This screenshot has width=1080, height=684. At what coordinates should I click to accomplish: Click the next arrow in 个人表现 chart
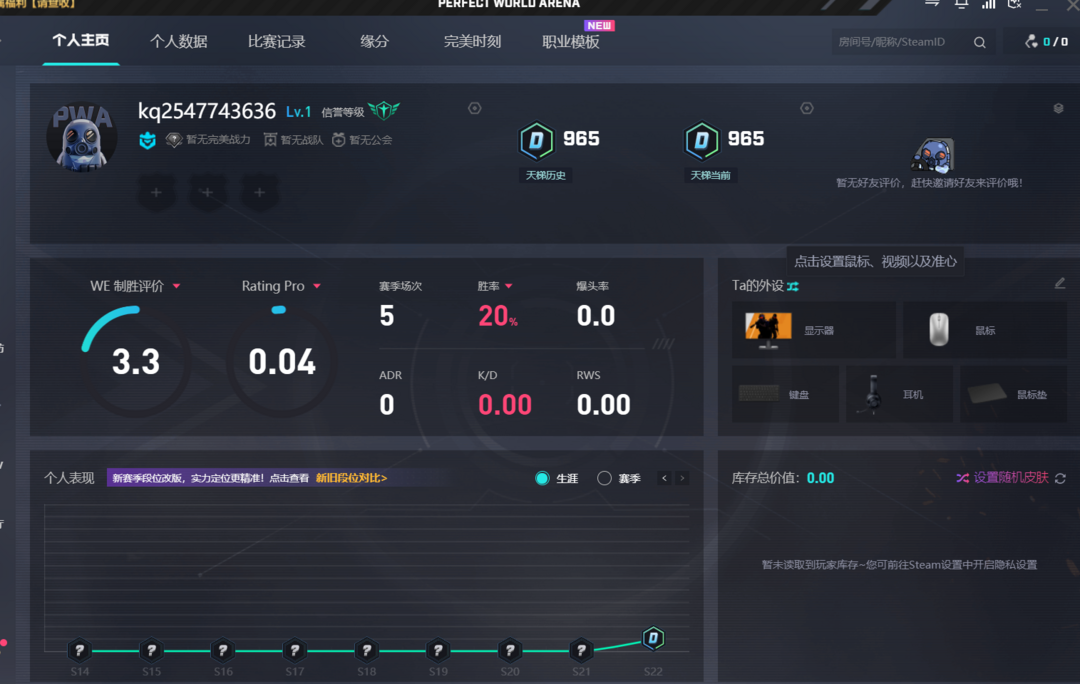(x=683, y=479)
